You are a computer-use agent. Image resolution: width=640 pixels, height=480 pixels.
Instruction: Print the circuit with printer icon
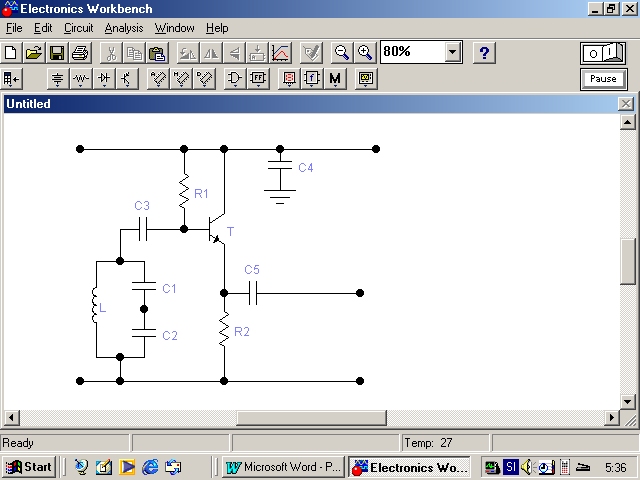click(80, 53)
